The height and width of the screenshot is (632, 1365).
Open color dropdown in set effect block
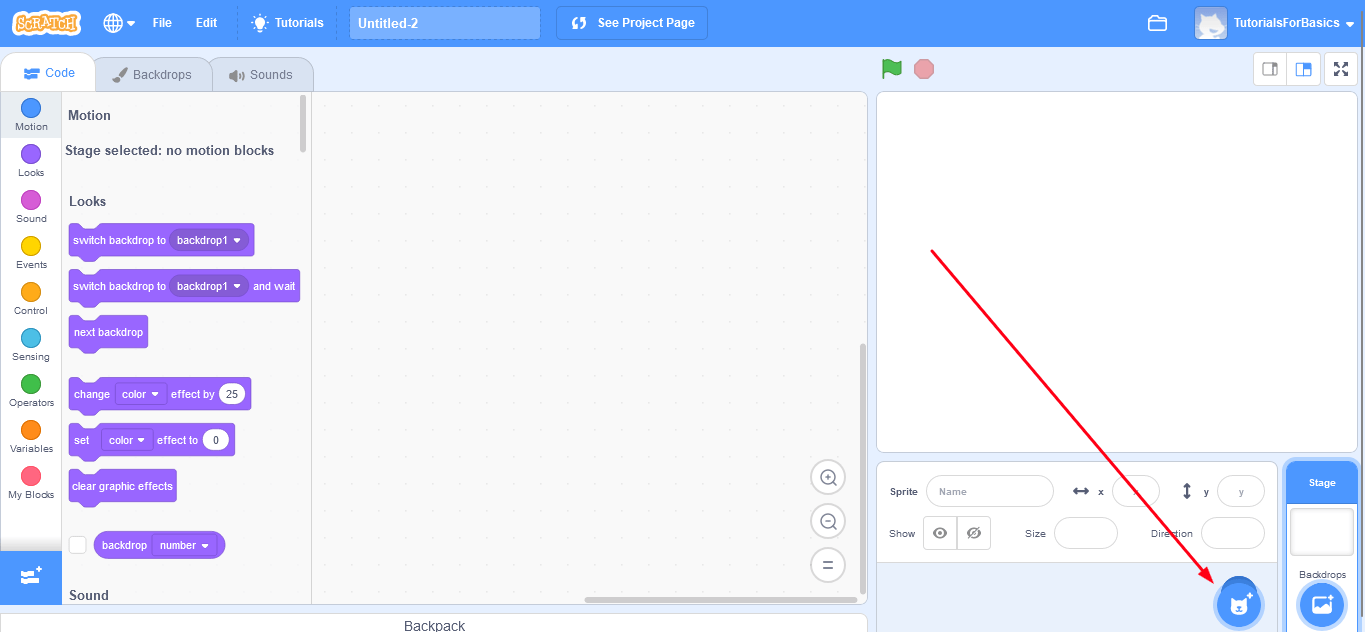(x=127, y=440)
